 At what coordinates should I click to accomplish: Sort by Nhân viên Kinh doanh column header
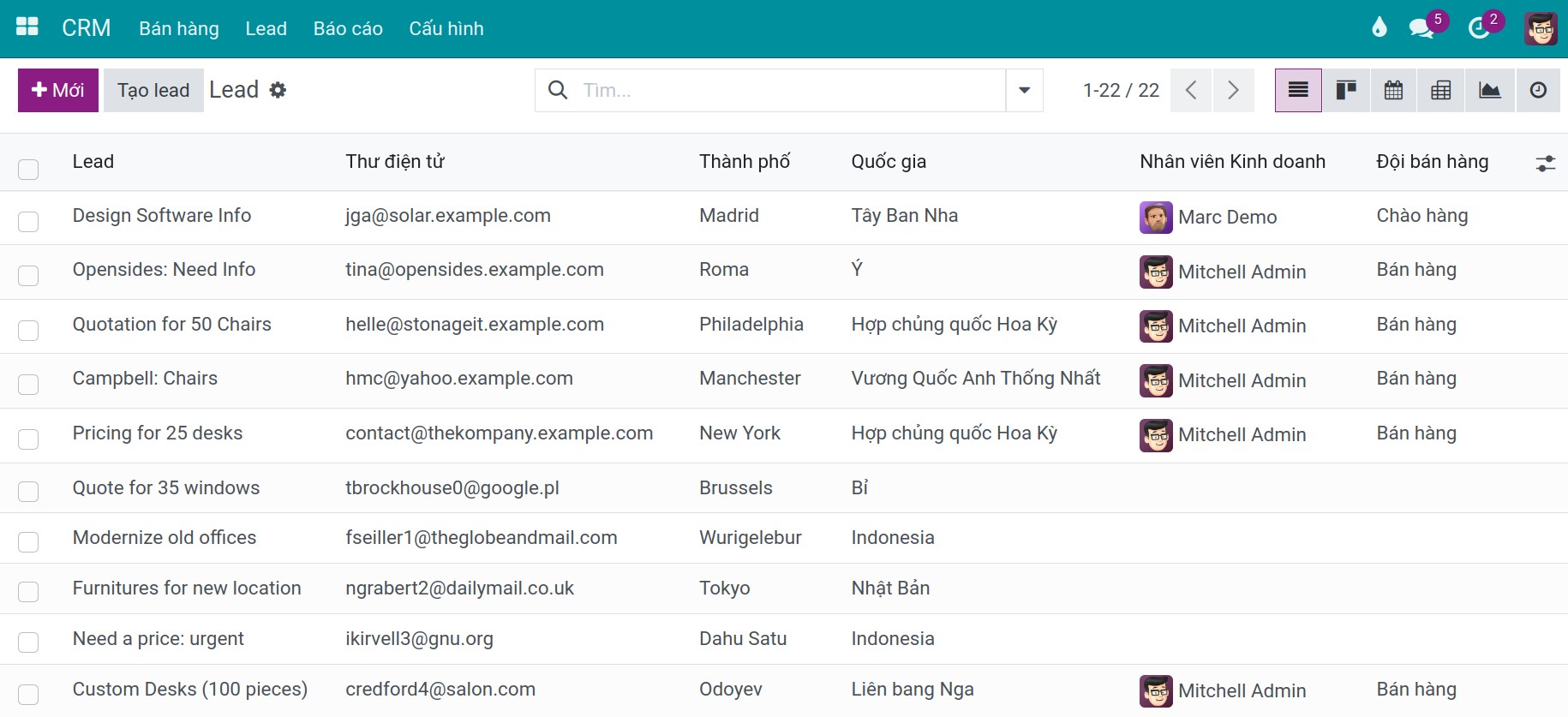point(1232,162)
